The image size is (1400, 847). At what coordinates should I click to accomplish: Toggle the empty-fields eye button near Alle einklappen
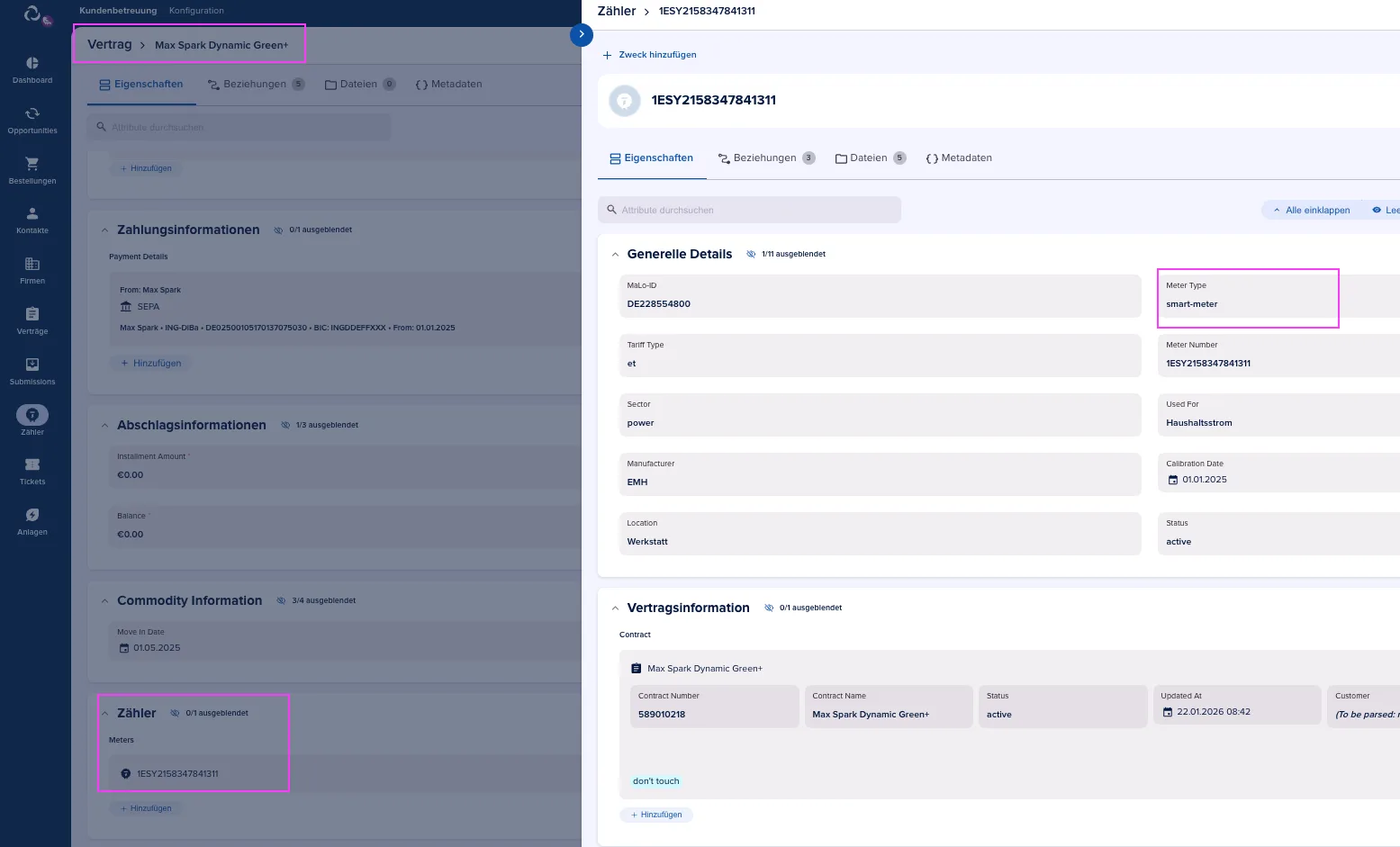(x=1376, y=210)
